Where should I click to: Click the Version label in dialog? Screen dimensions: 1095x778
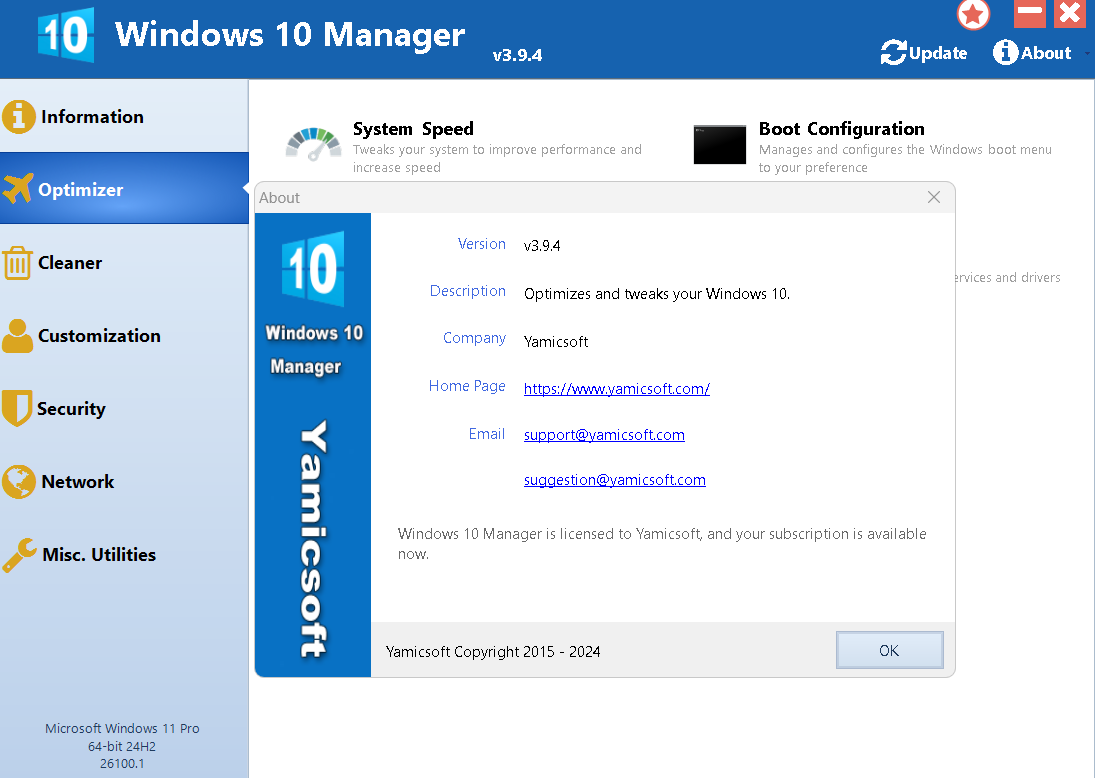pyautogui.click(x=481, y=244)
